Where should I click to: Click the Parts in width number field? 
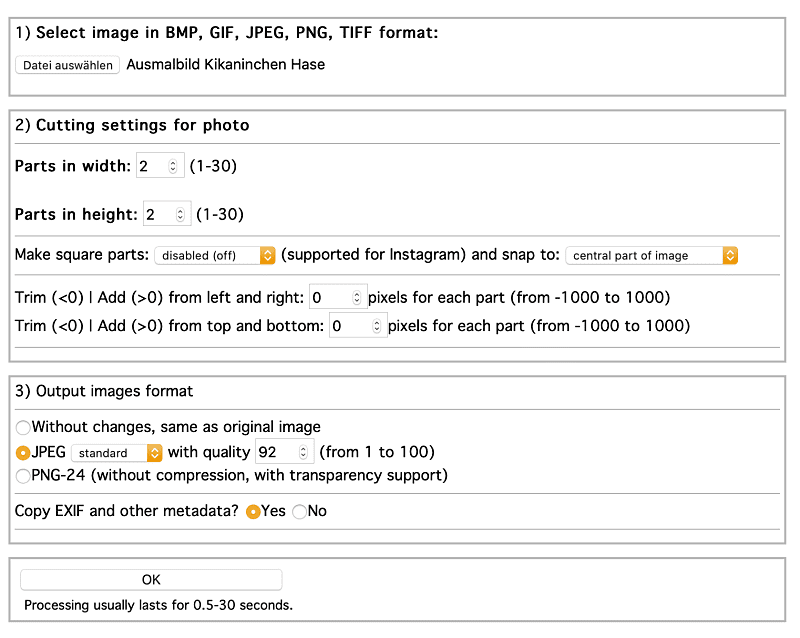coord(160,165)
